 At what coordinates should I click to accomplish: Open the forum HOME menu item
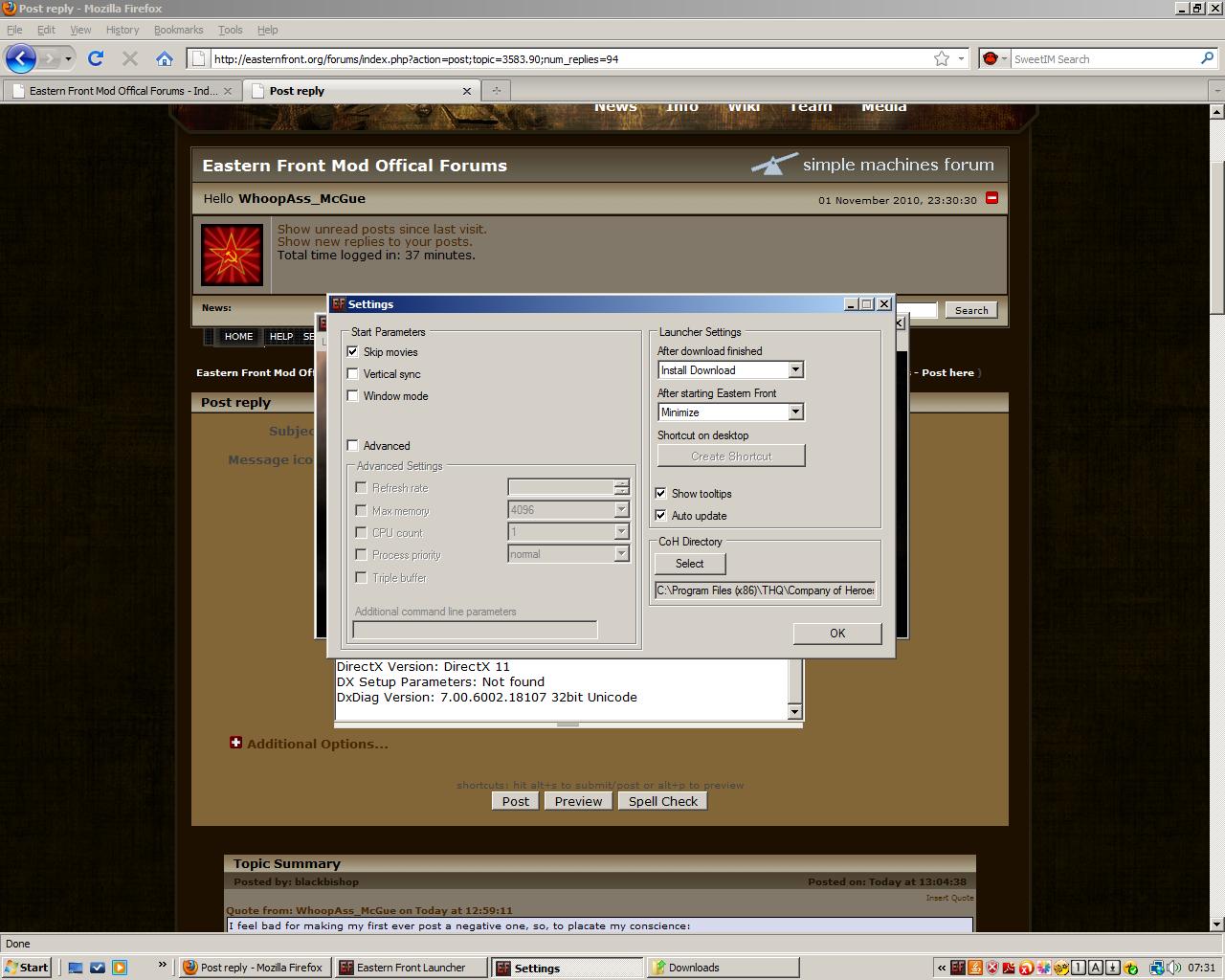click(x=238, y=336)
